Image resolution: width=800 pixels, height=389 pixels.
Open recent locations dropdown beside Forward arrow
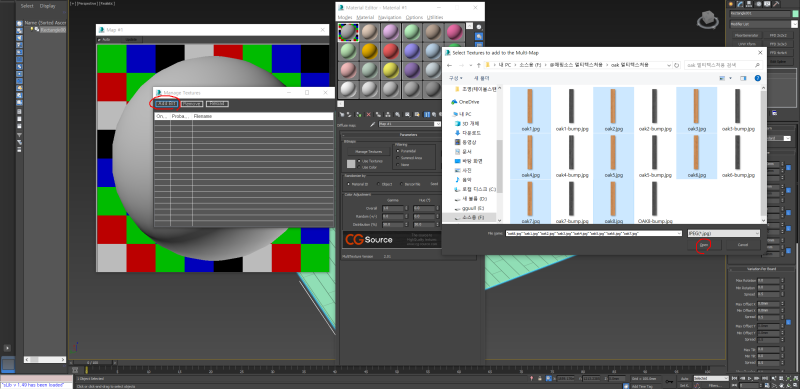[x=470, y=65]
